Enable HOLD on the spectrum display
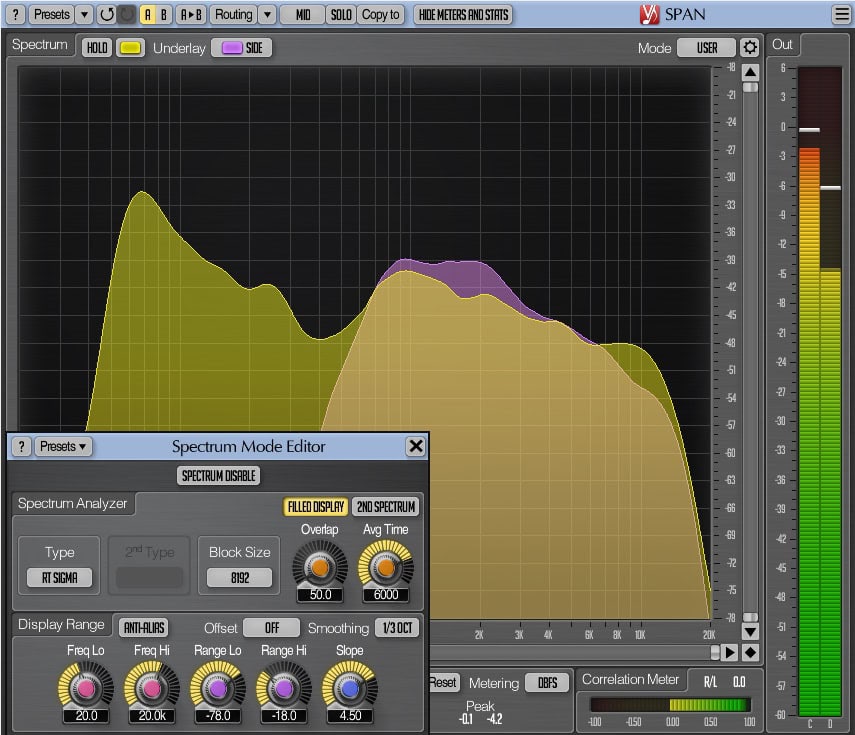855x735 pixels. point(96,47)
